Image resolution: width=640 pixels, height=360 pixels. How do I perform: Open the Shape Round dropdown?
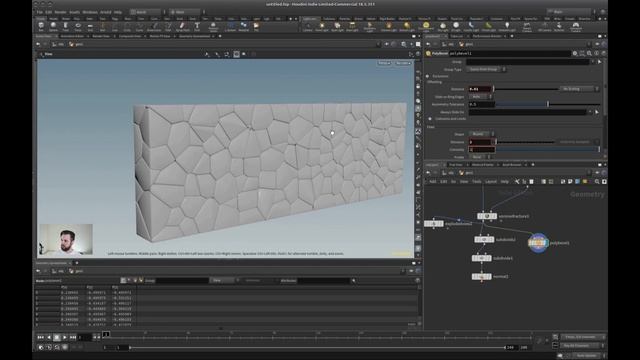point(482,134)
